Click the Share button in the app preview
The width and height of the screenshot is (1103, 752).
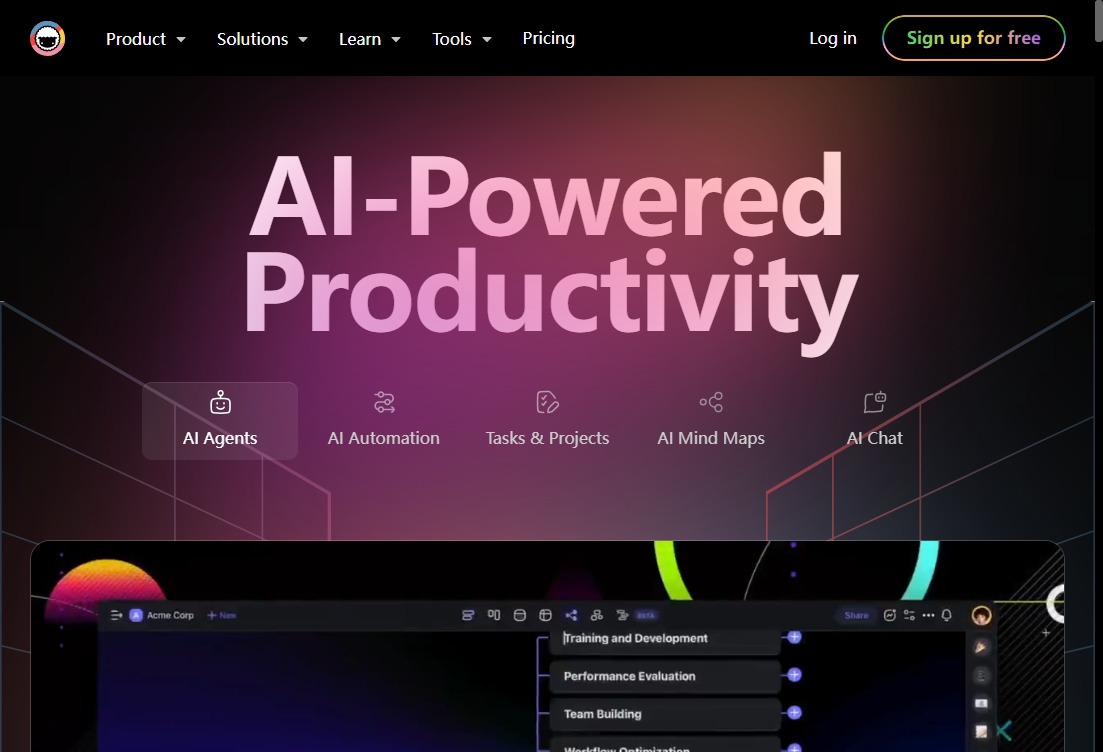click(x=856, y=615)
